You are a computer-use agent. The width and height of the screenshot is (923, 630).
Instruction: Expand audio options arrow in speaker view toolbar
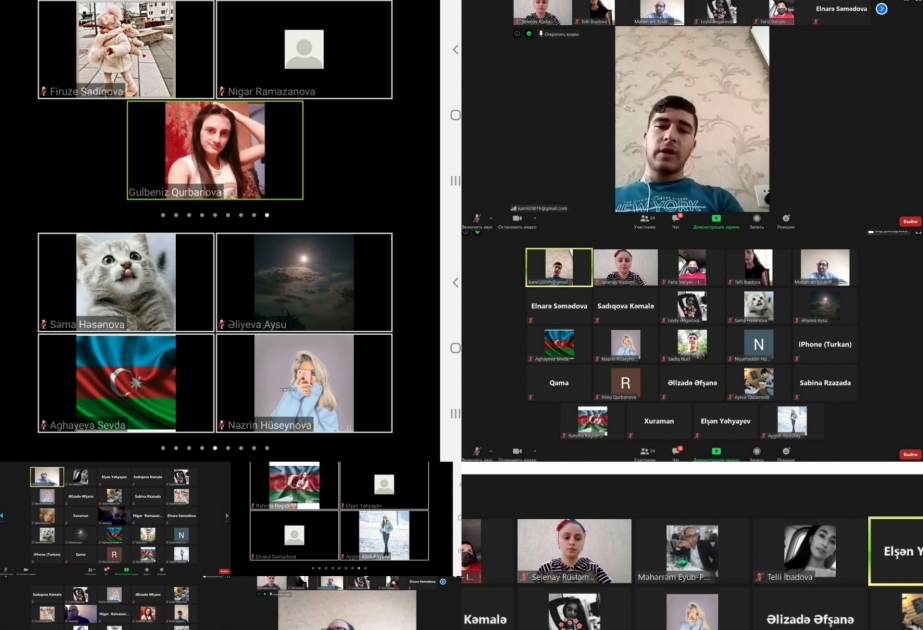[x=491, y=218]
